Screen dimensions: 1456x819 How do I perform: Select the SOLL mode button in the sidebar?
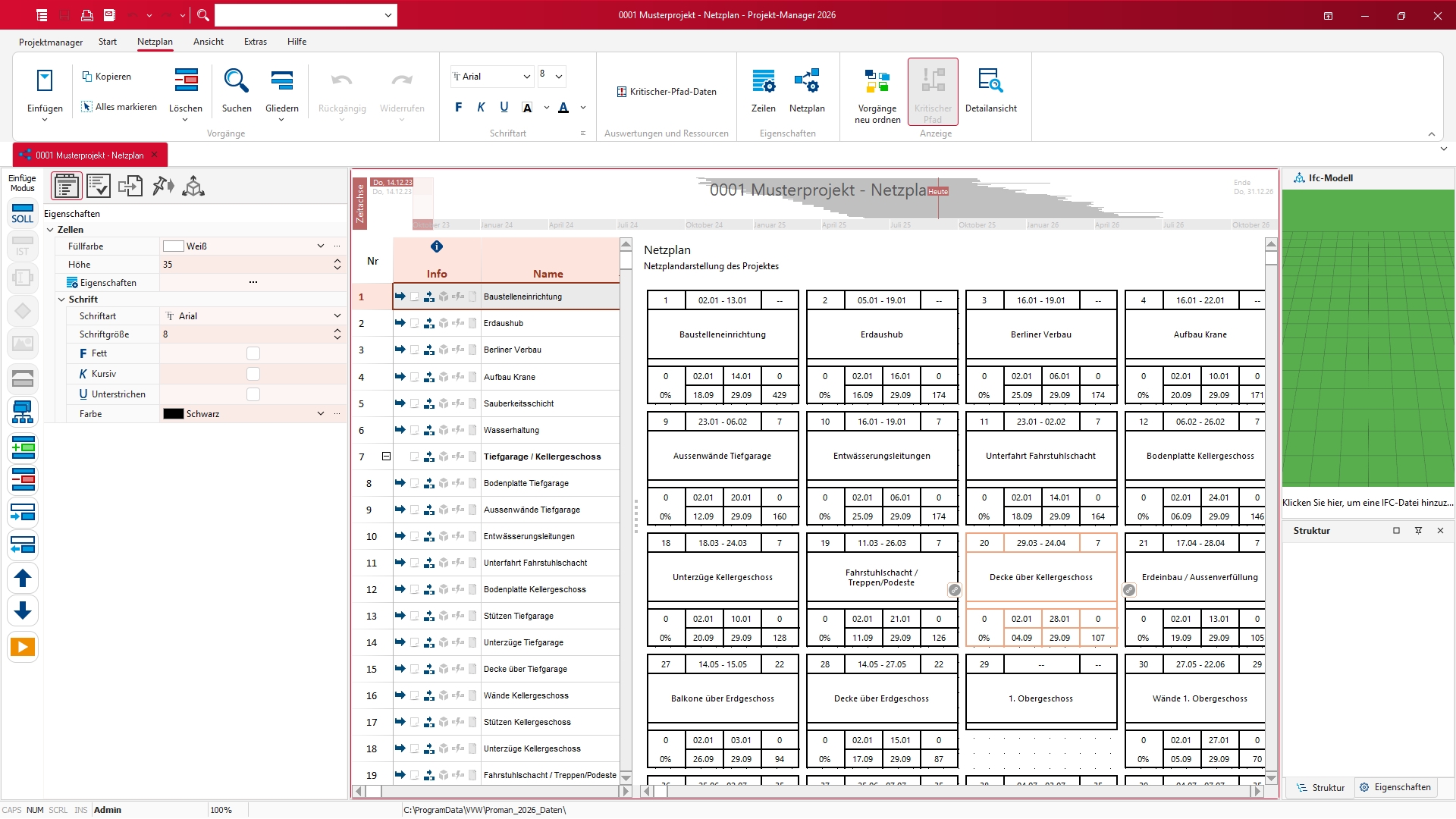click(22, 213)
